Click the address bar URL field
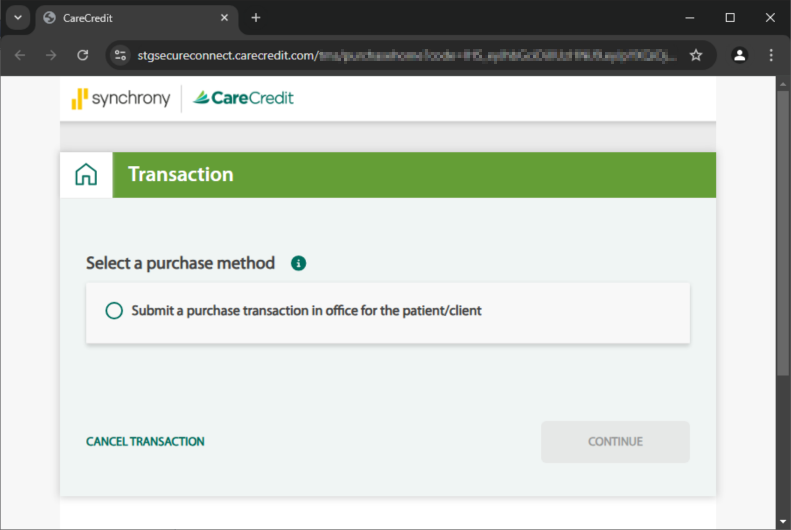 coord(406,55)
